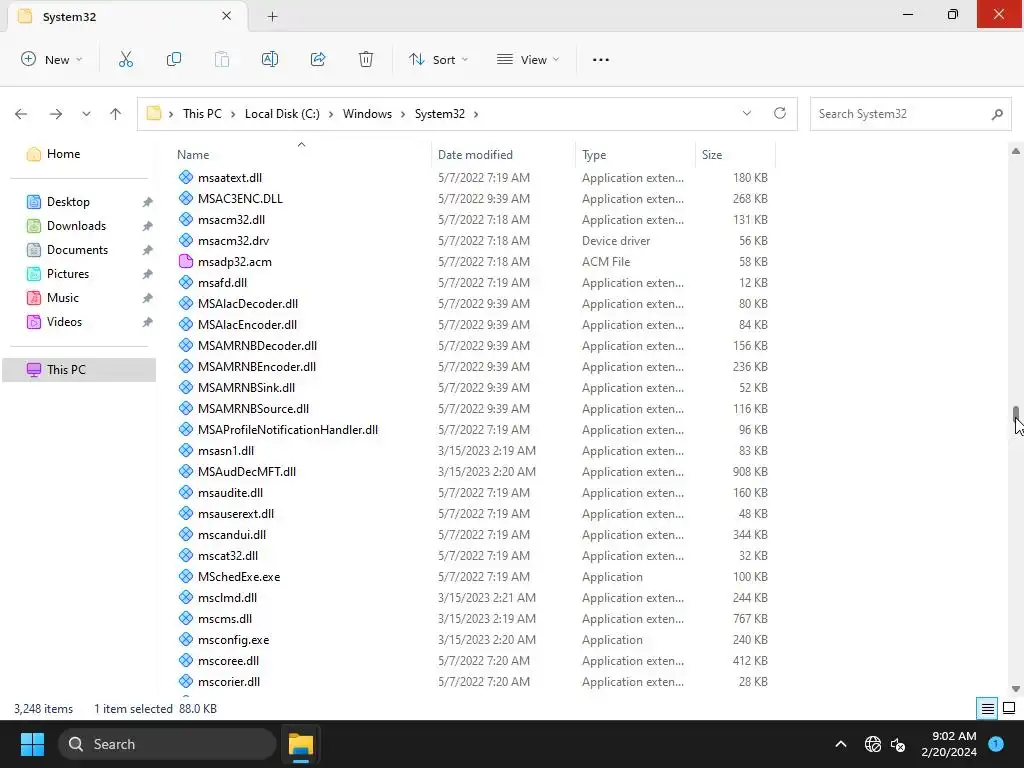Viewport: 1024px width, 768px height.
Task: Select This PC in navigation pane
Action: click(79, 370)
